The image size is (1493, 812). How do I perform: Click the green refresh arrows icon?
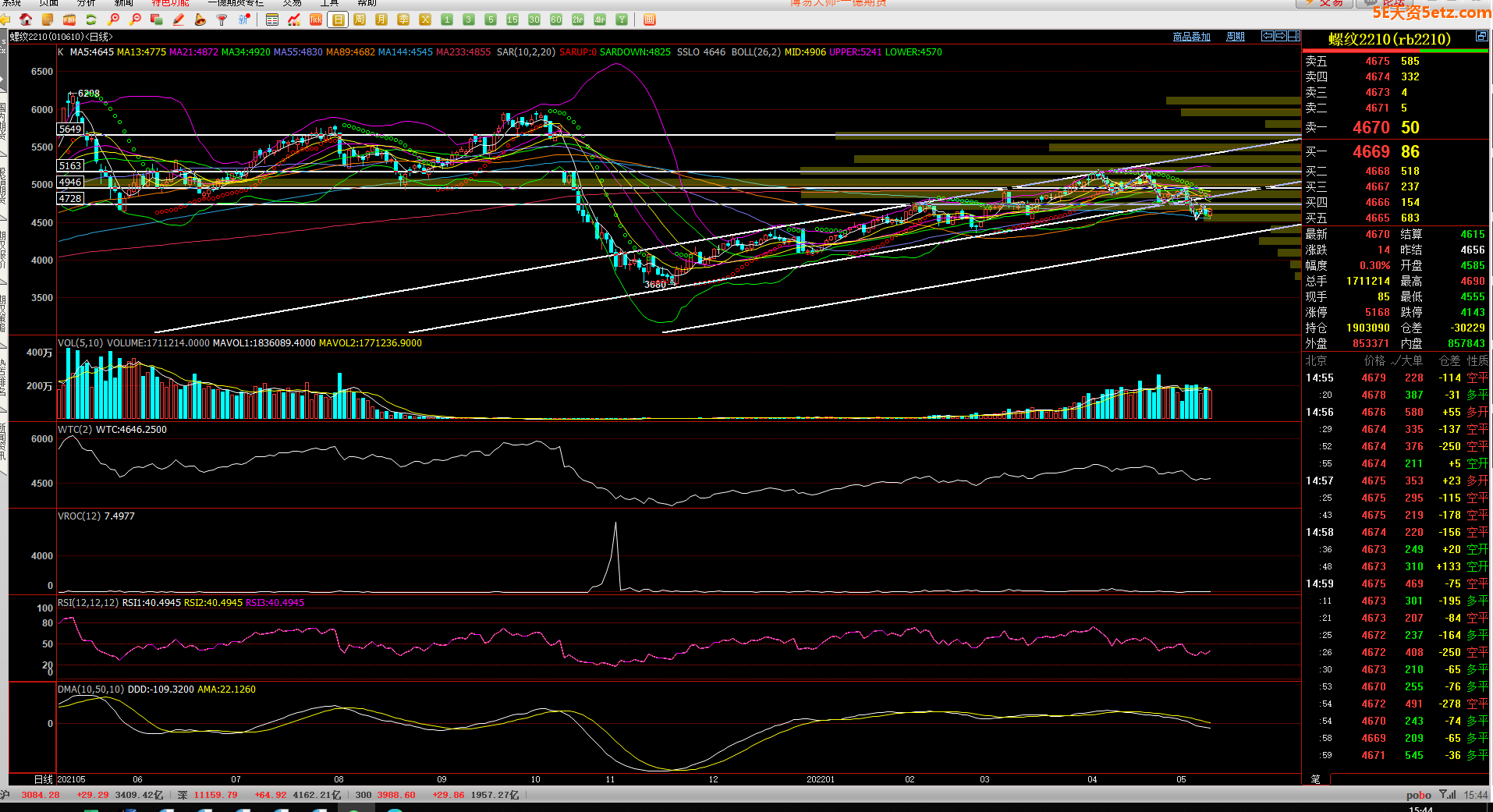point(91,20)
